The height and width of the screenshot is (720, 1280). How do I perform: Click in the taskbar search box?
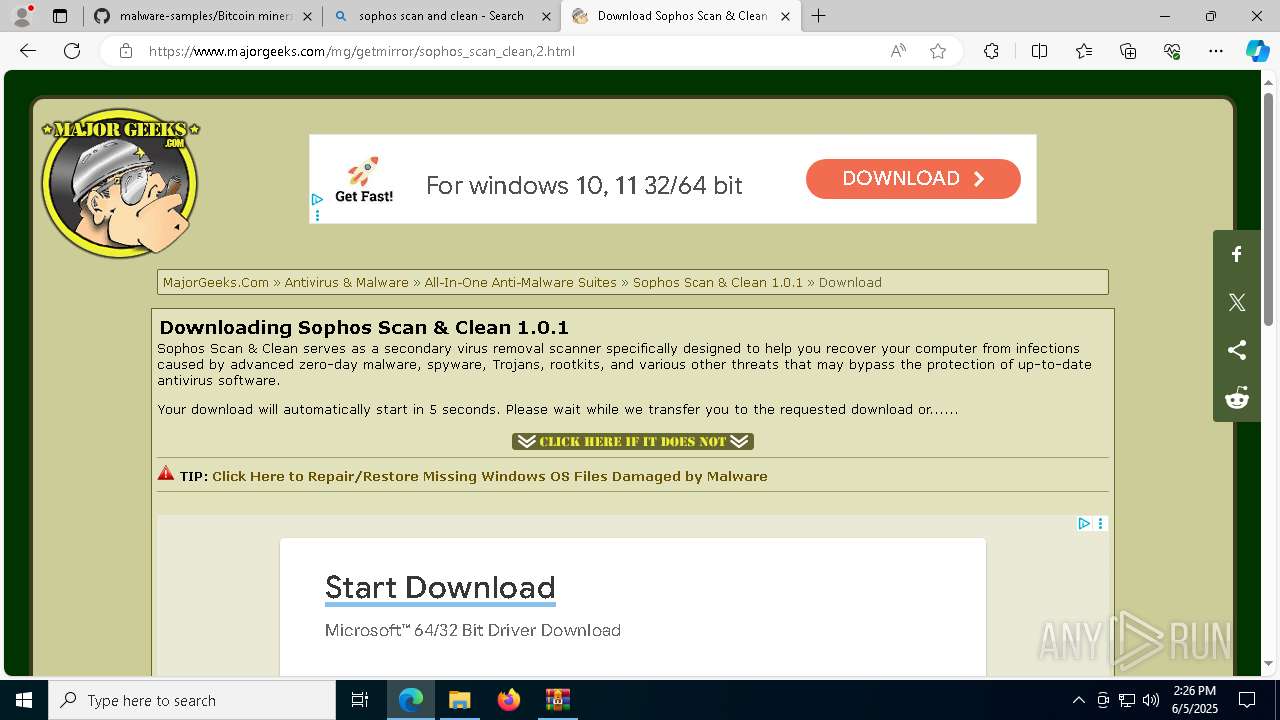coord(192,700)
